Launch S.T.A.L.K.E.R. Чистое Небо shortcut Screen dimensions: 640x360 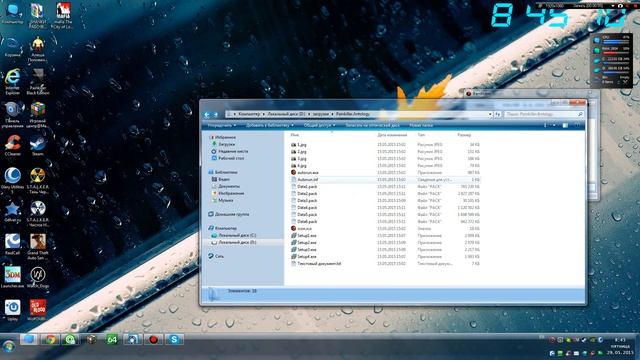pos(38,213)
